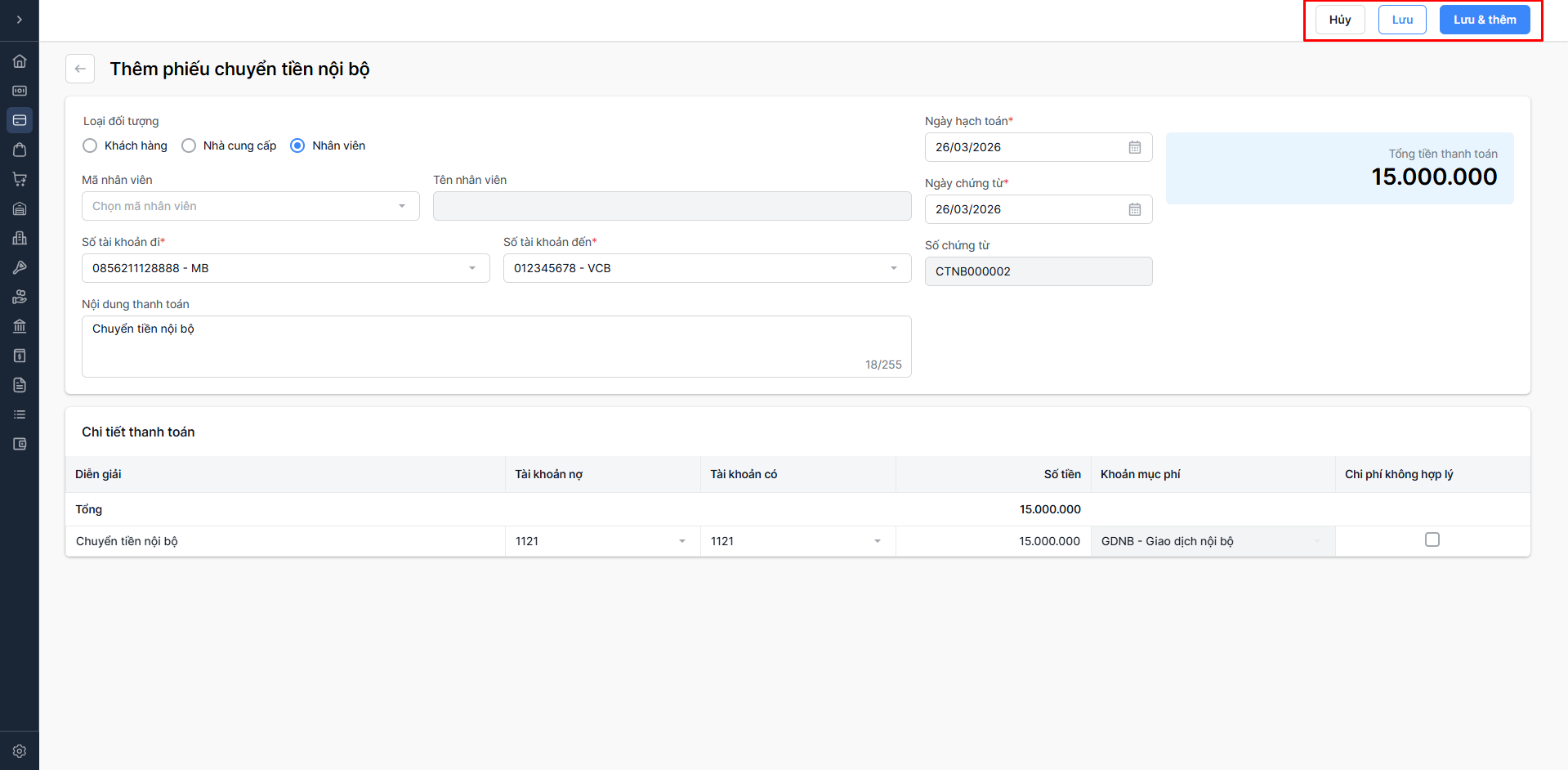Open calendar icon for Ngày chứng từ
The image size is (1568, 770).
1134,209
